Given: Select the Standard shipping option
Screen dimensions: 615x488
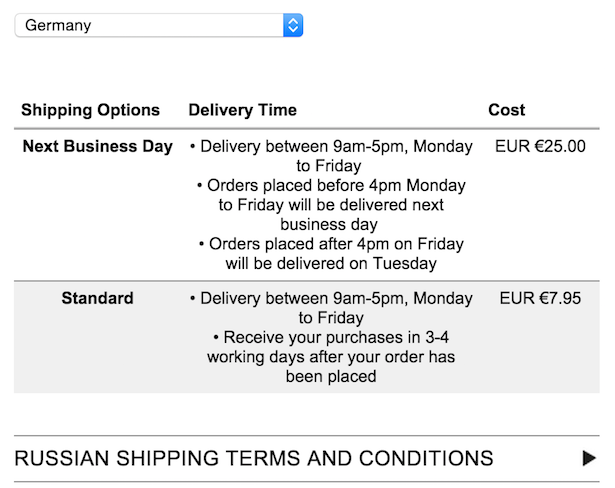Looking at the screenshot, I should pos(97,298).
